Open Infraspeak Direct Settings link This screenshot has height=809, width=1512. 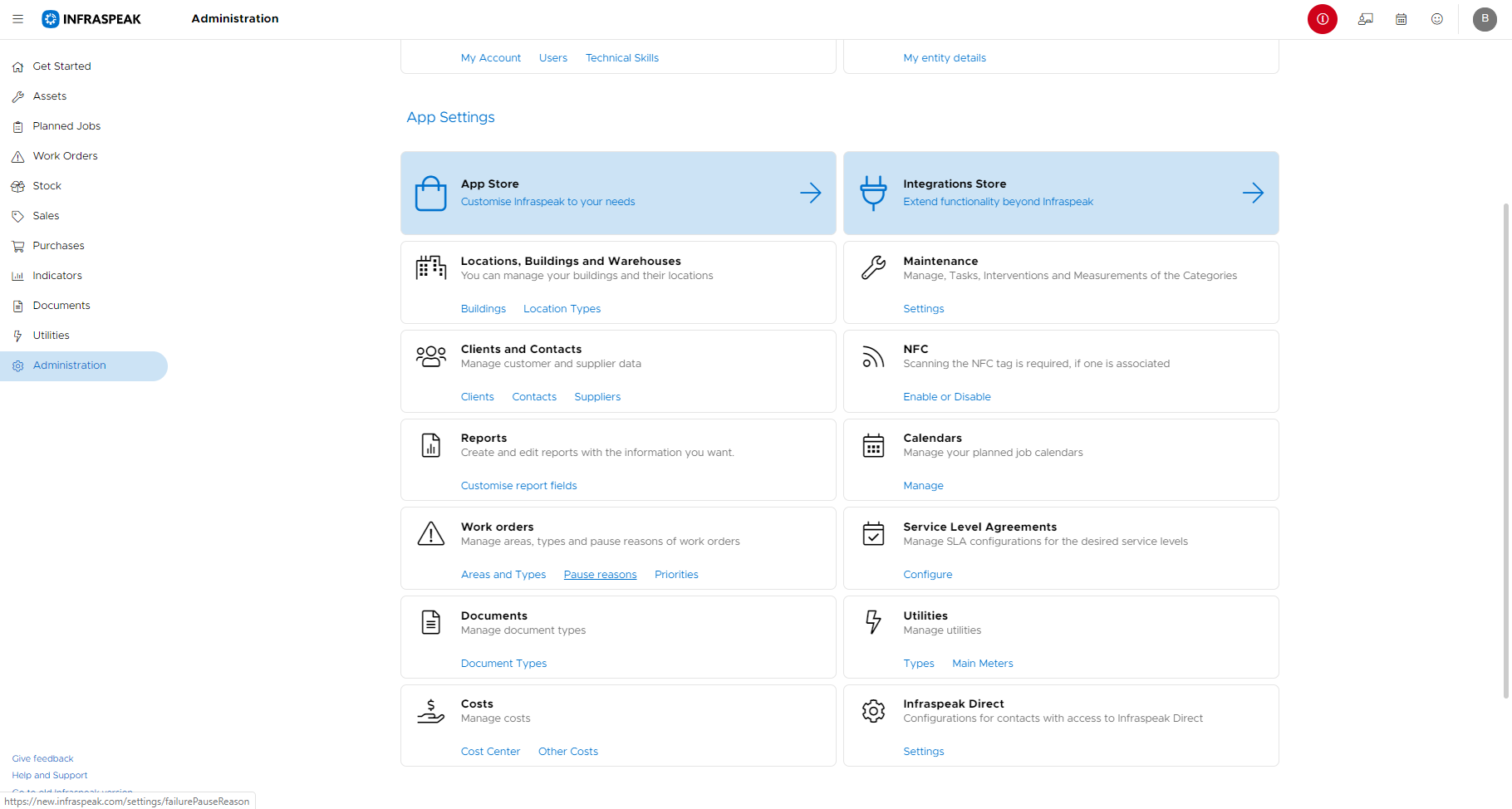924,752
